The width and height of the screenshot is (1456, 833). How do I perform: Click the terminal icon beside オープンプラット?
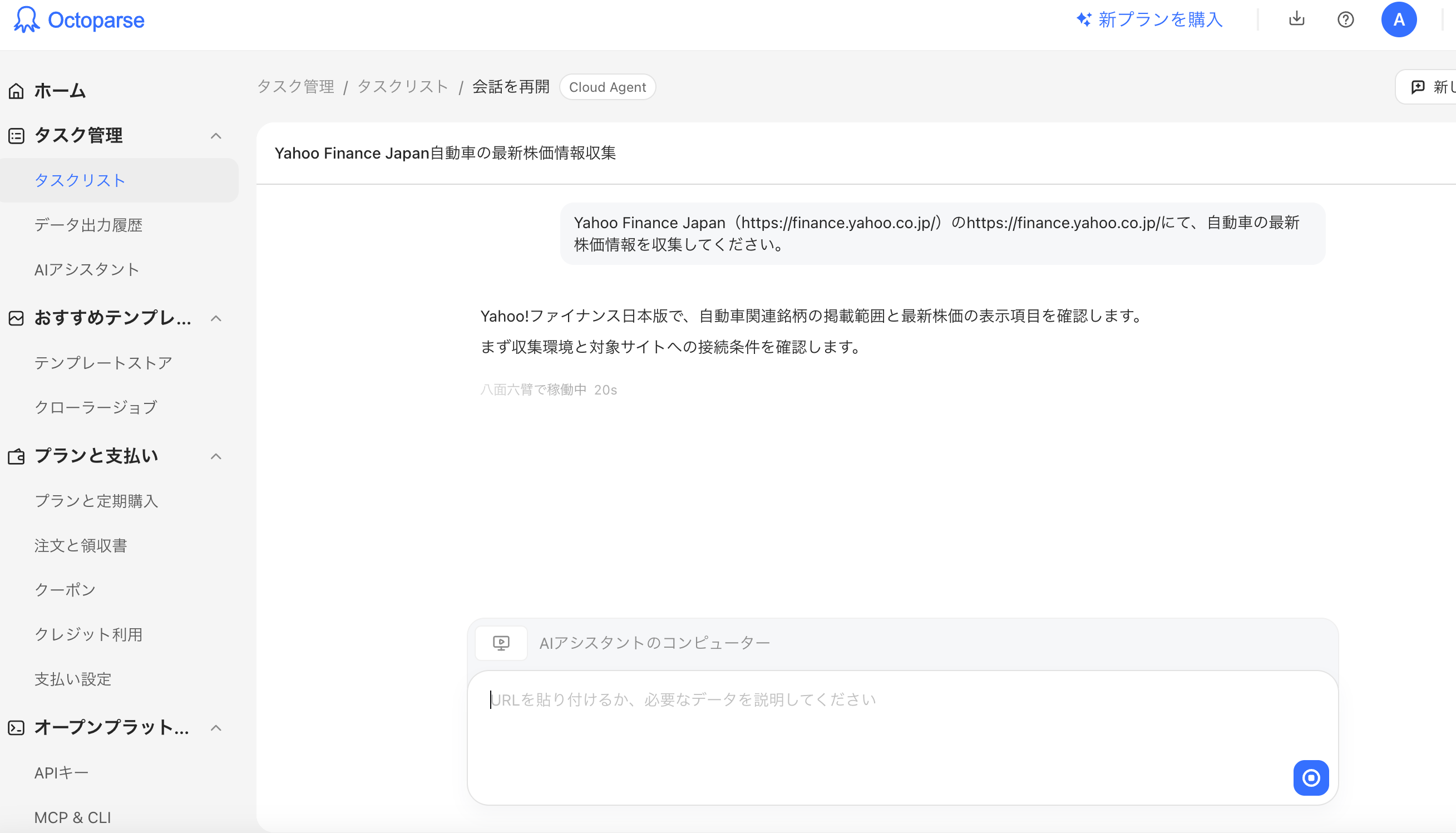point(16,728)
